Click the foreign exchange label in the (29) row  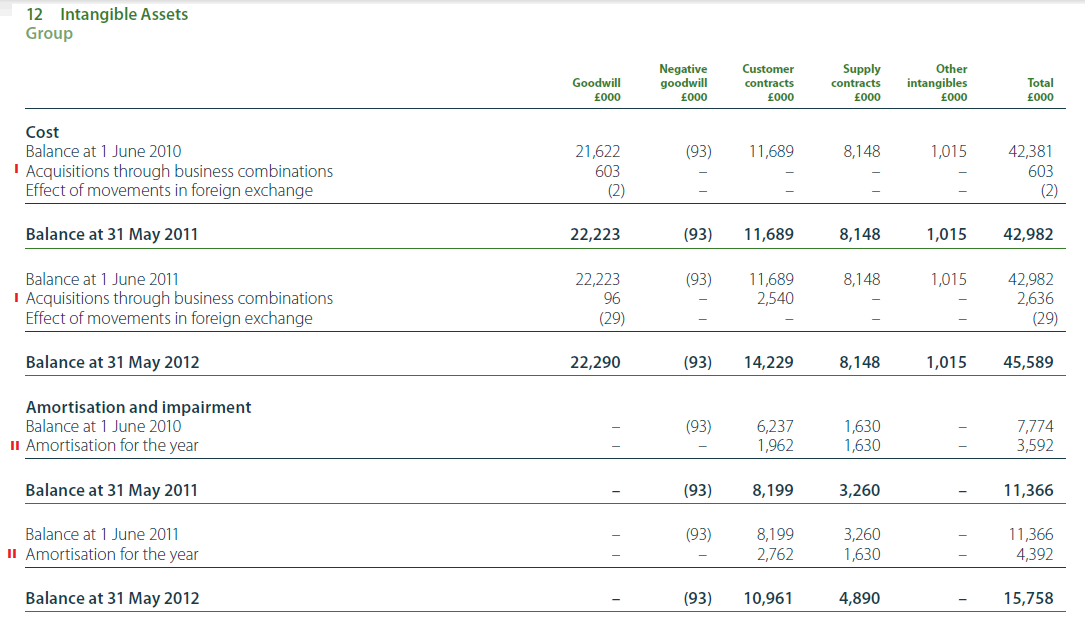[169, 318]
